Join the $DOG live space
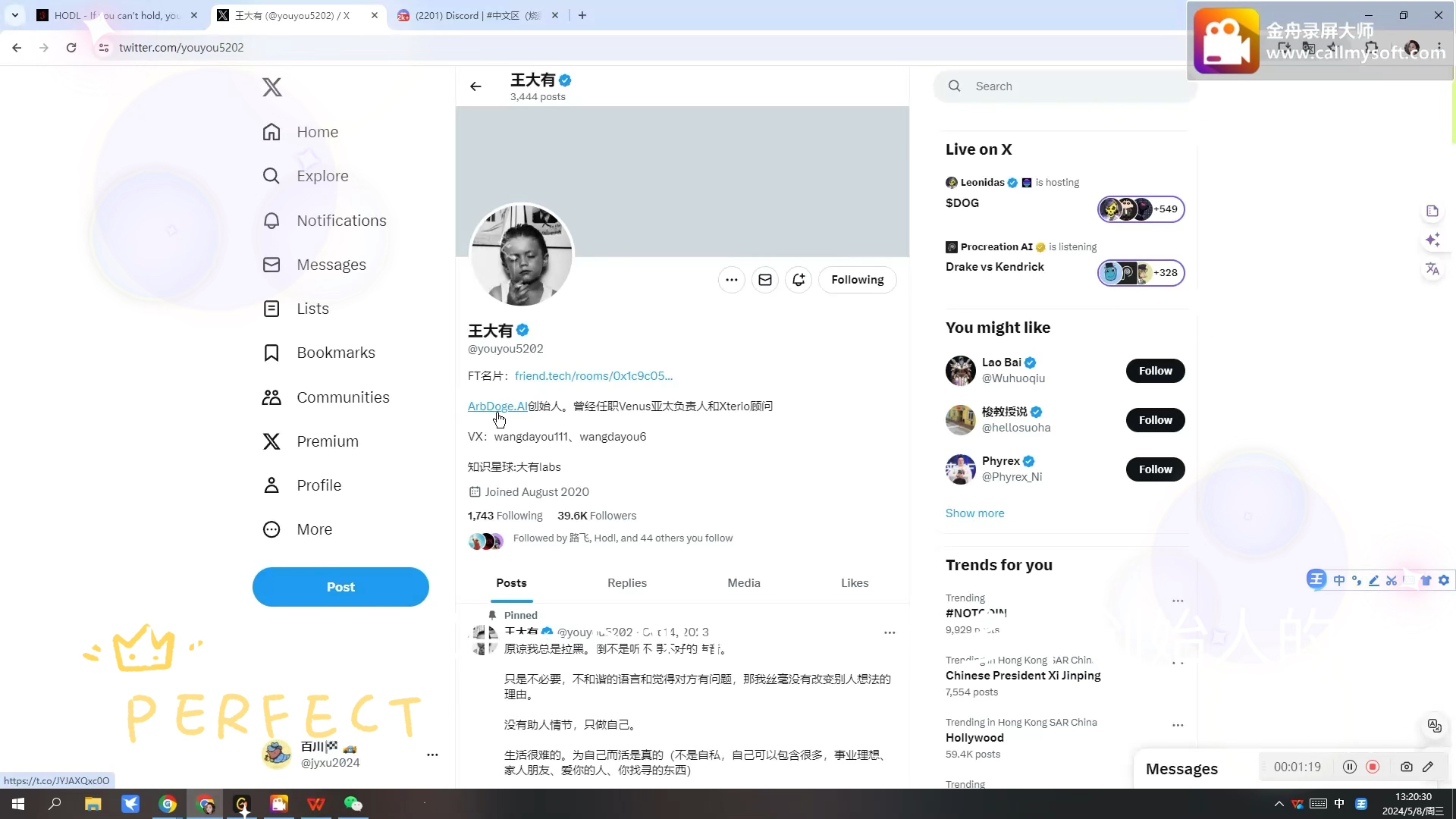The width and height of the screenshot is (1456, 819). tap(1141, 209)
